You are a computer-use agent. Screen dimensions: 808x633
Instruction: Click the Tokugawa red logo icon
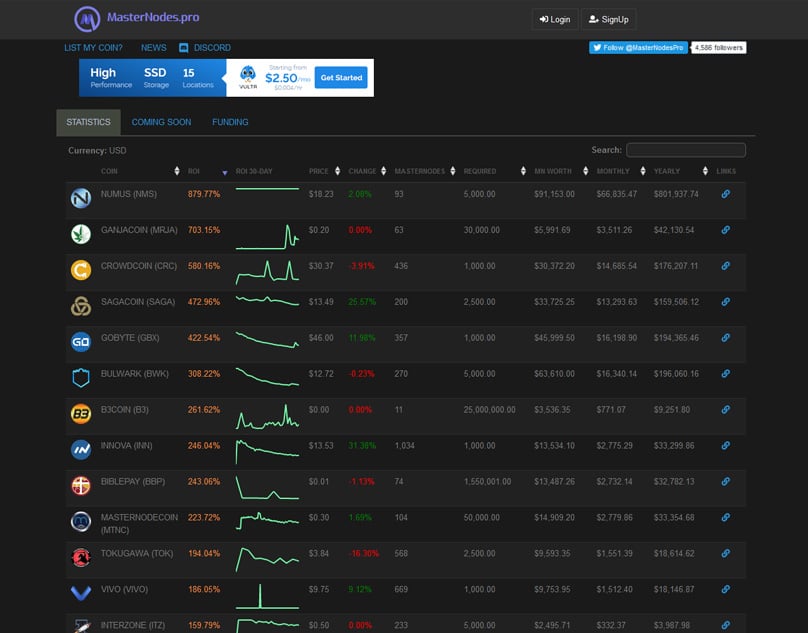[81, 558]
